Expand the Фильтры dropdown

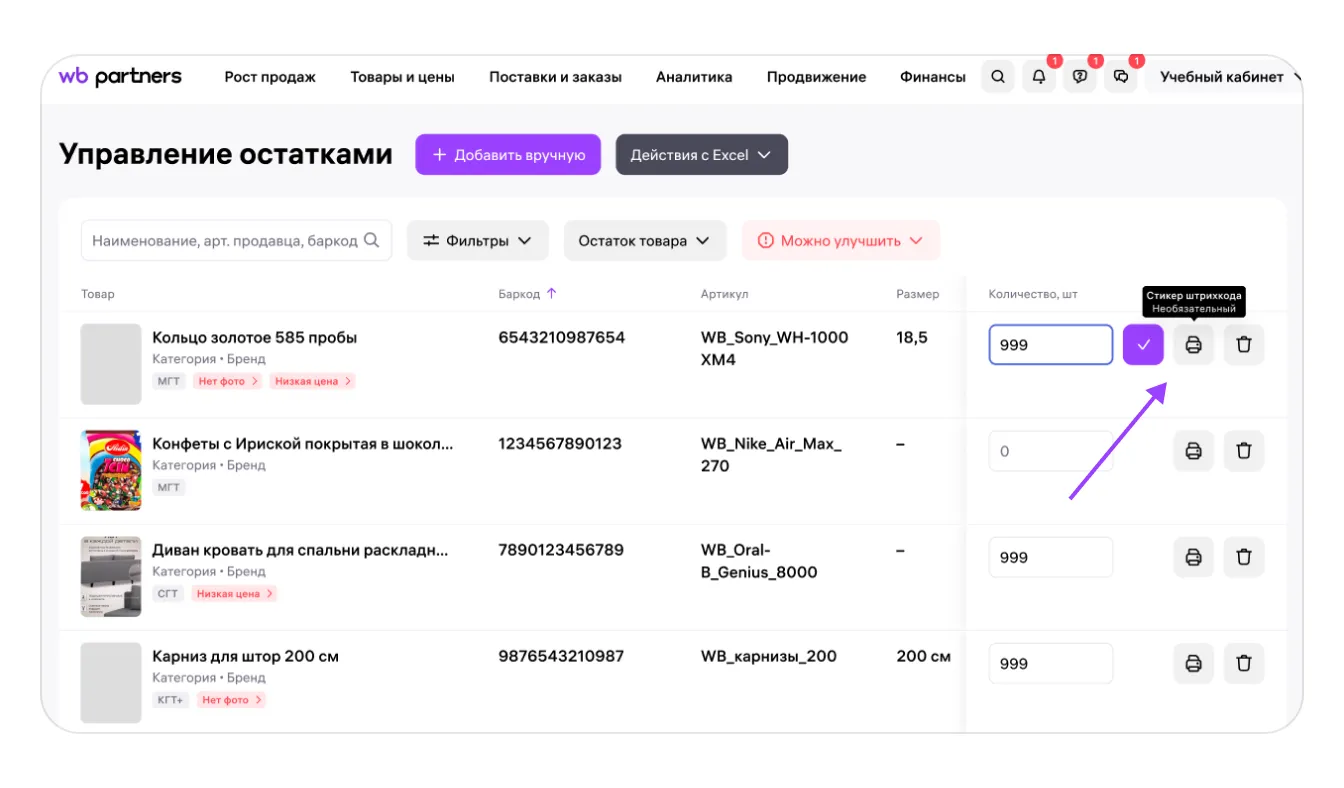tap(477, 241)
